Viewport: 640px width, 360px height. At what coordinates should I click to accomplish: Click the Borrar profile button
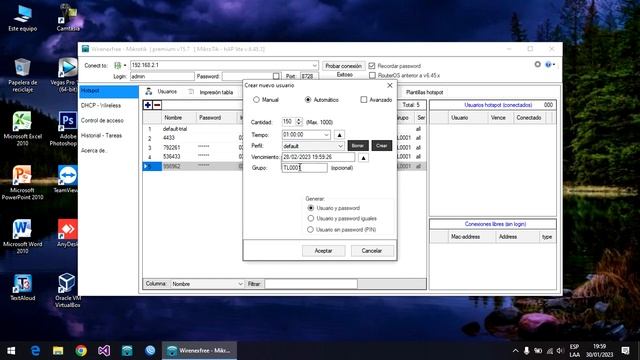click(358, 146)
